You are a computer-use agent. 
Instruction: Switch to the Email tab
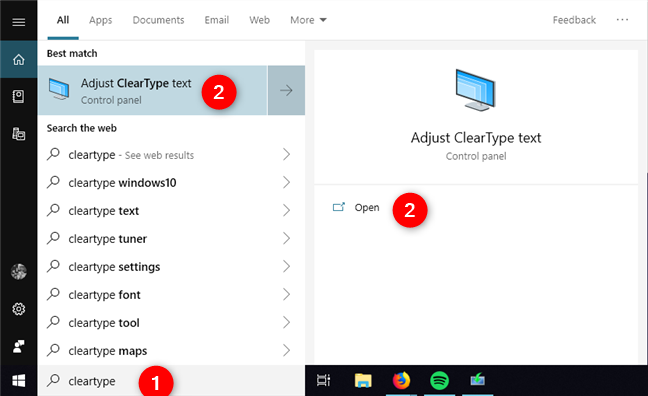(217, 20)
